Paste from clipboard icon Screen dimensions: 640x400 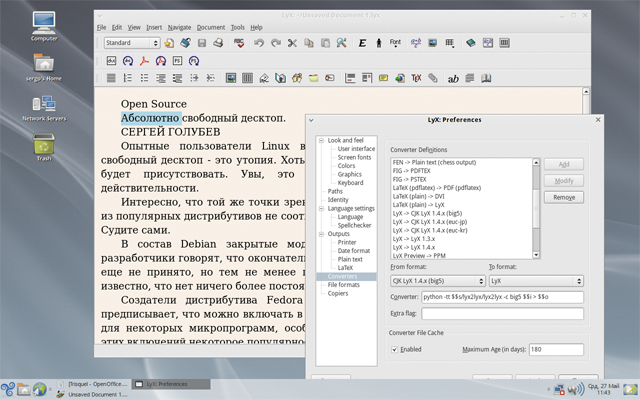325,43
